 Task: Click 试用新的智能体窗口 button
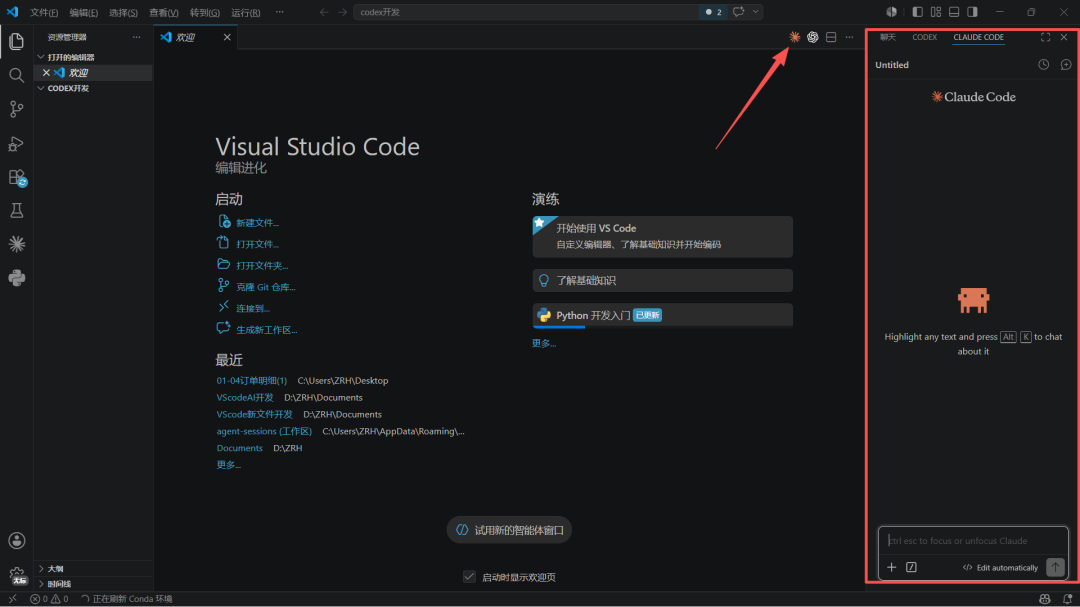coord(510,530)
